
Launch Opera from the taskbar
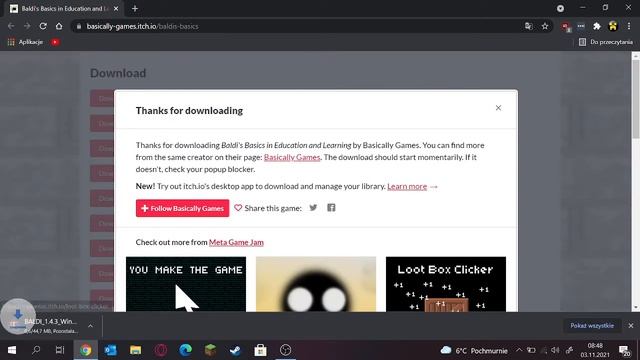(160, 350)
